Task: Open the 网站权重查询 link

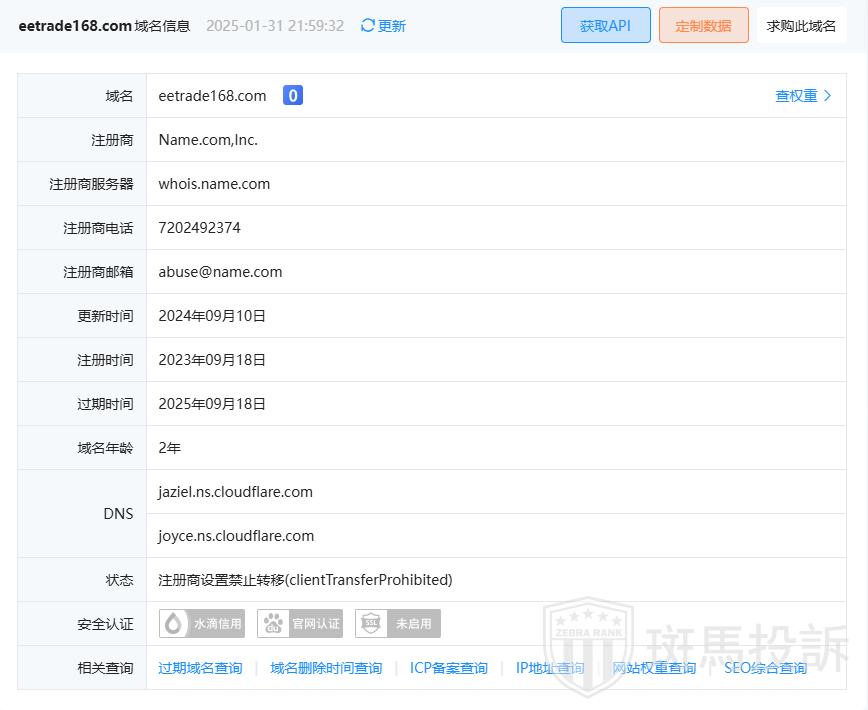Action: point(654,668)
